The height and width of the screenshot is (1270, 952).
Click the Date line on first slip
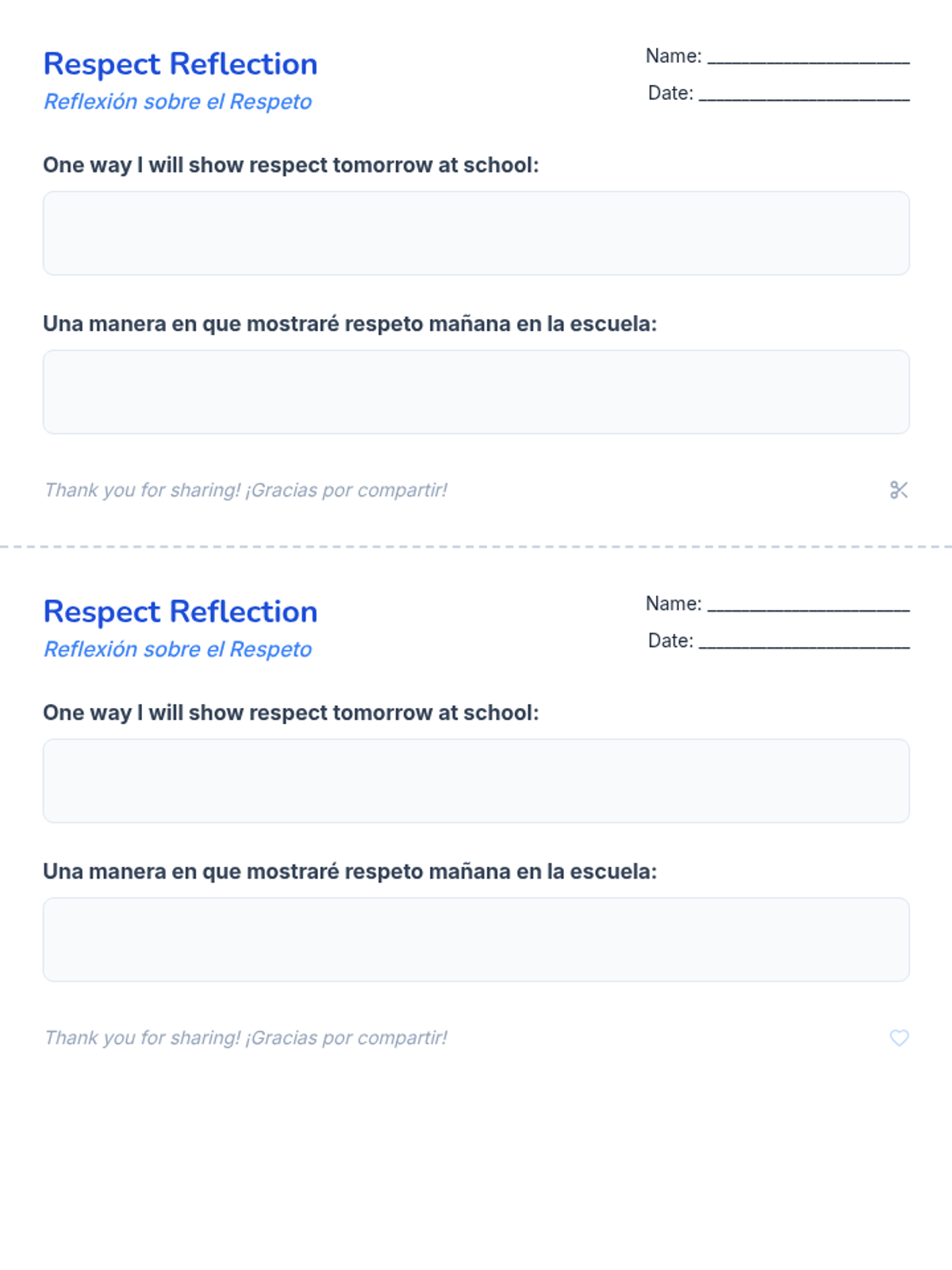804,95
